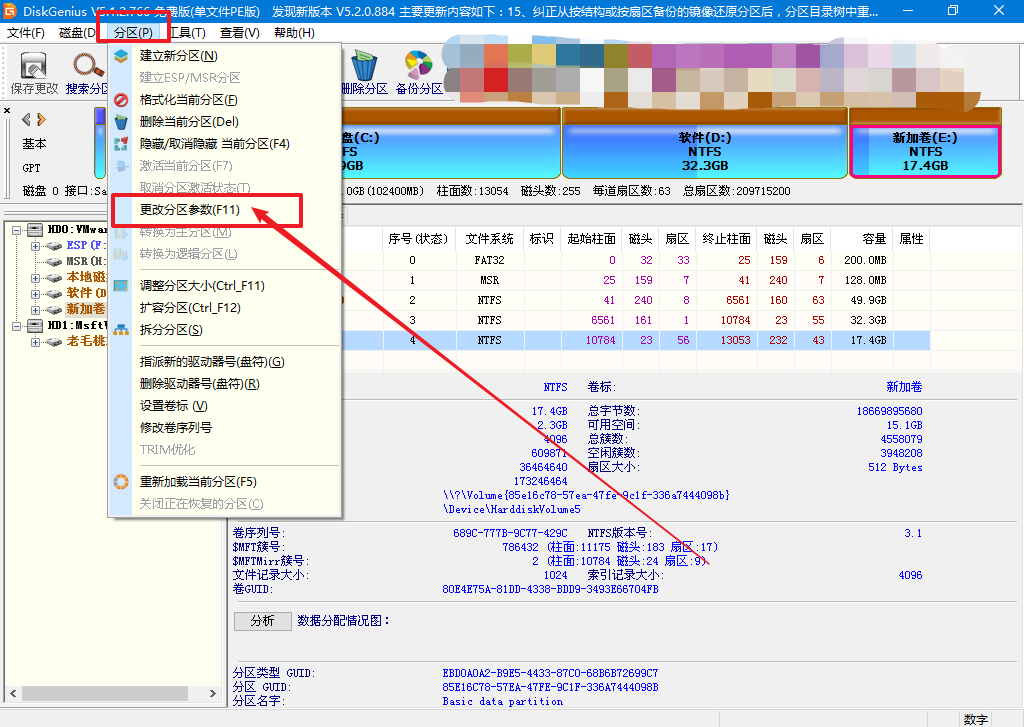Click the 卷序列号 value 689C-777B-9C77-429C
The height and width of the screenshot is (727, 1024).
coord(510,533)
